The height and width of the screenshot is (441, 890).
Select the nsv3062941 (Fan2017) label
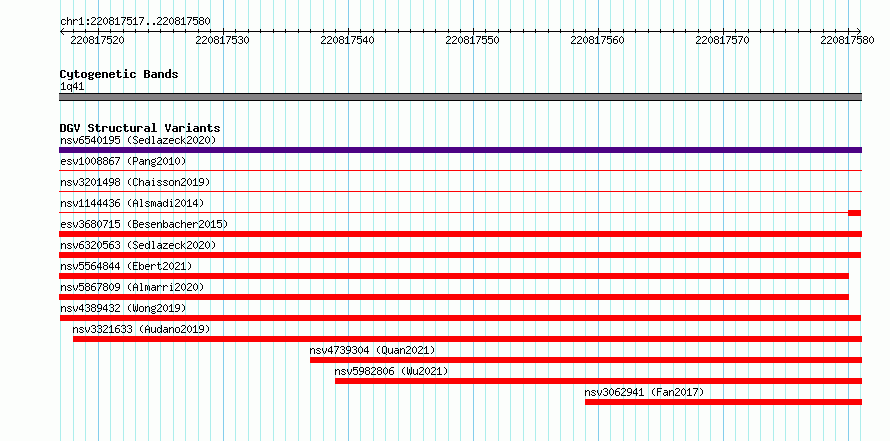pyautogui.click(x=644, y=392)
